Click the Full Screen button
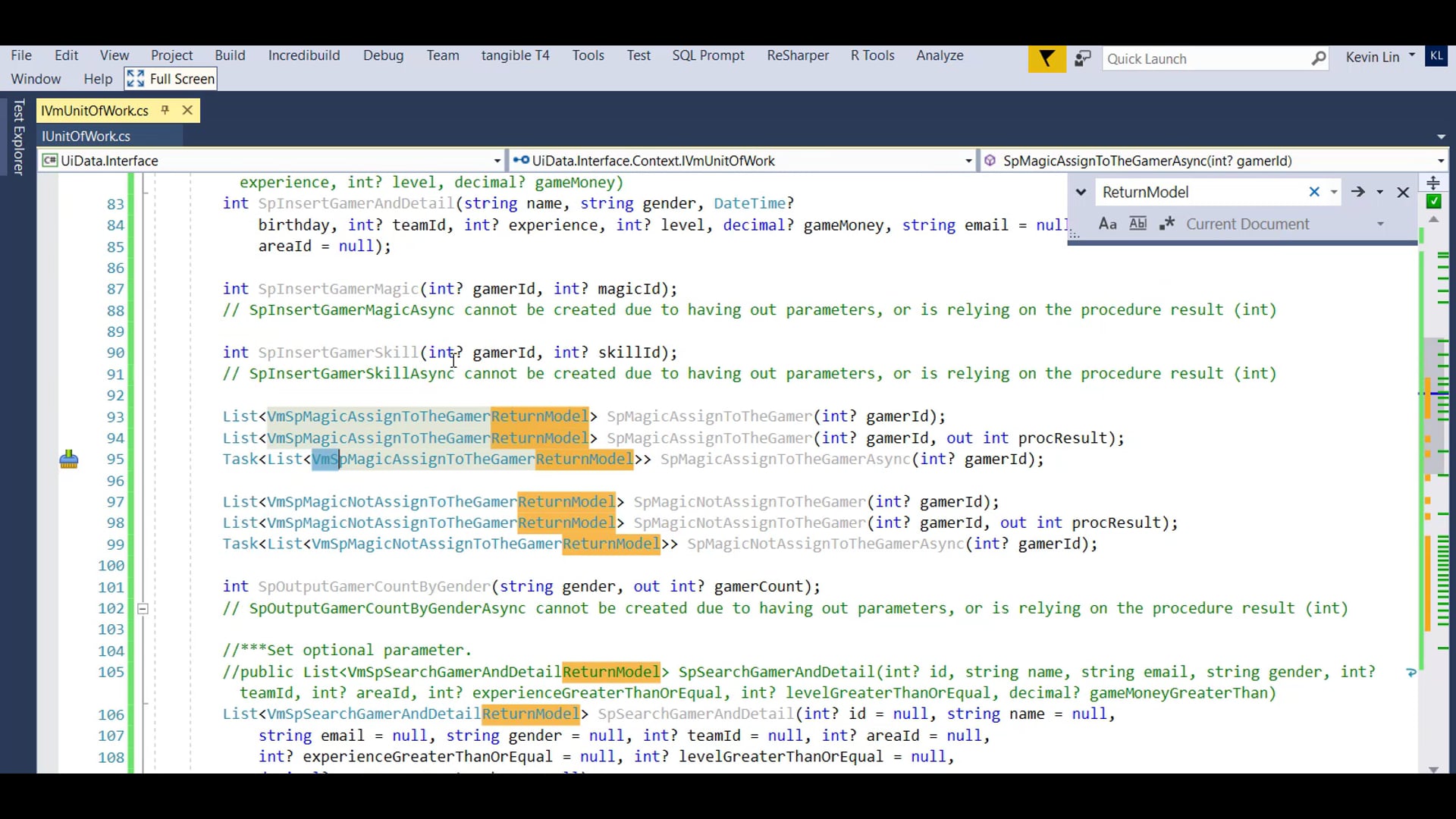 170,78
